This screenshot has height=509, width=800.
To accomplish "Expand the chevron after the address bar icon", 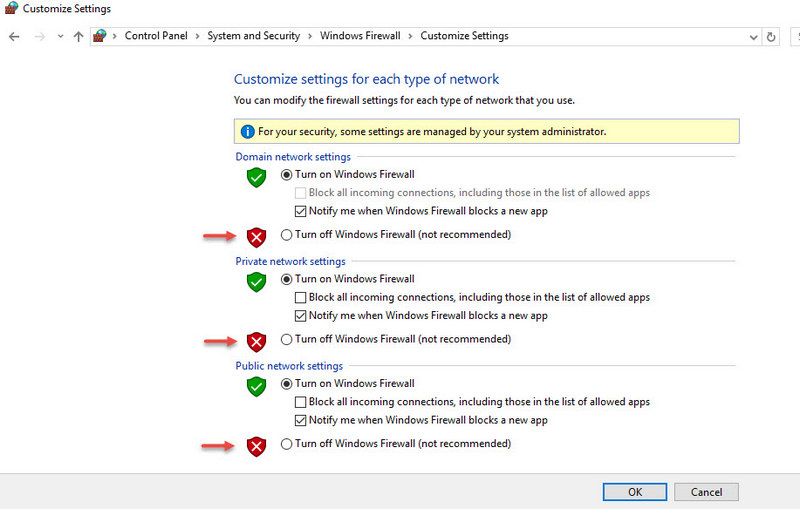I will pos(115,36).
